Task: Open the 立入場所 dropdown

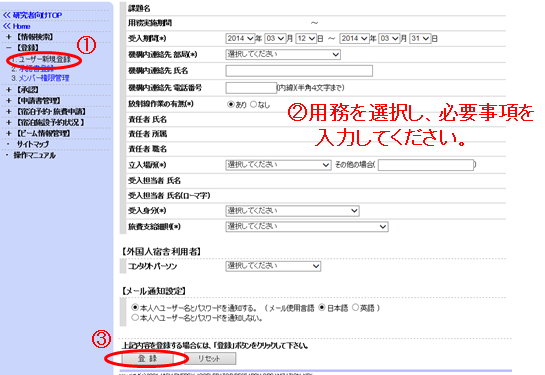Action: click(x=278, y=165)
